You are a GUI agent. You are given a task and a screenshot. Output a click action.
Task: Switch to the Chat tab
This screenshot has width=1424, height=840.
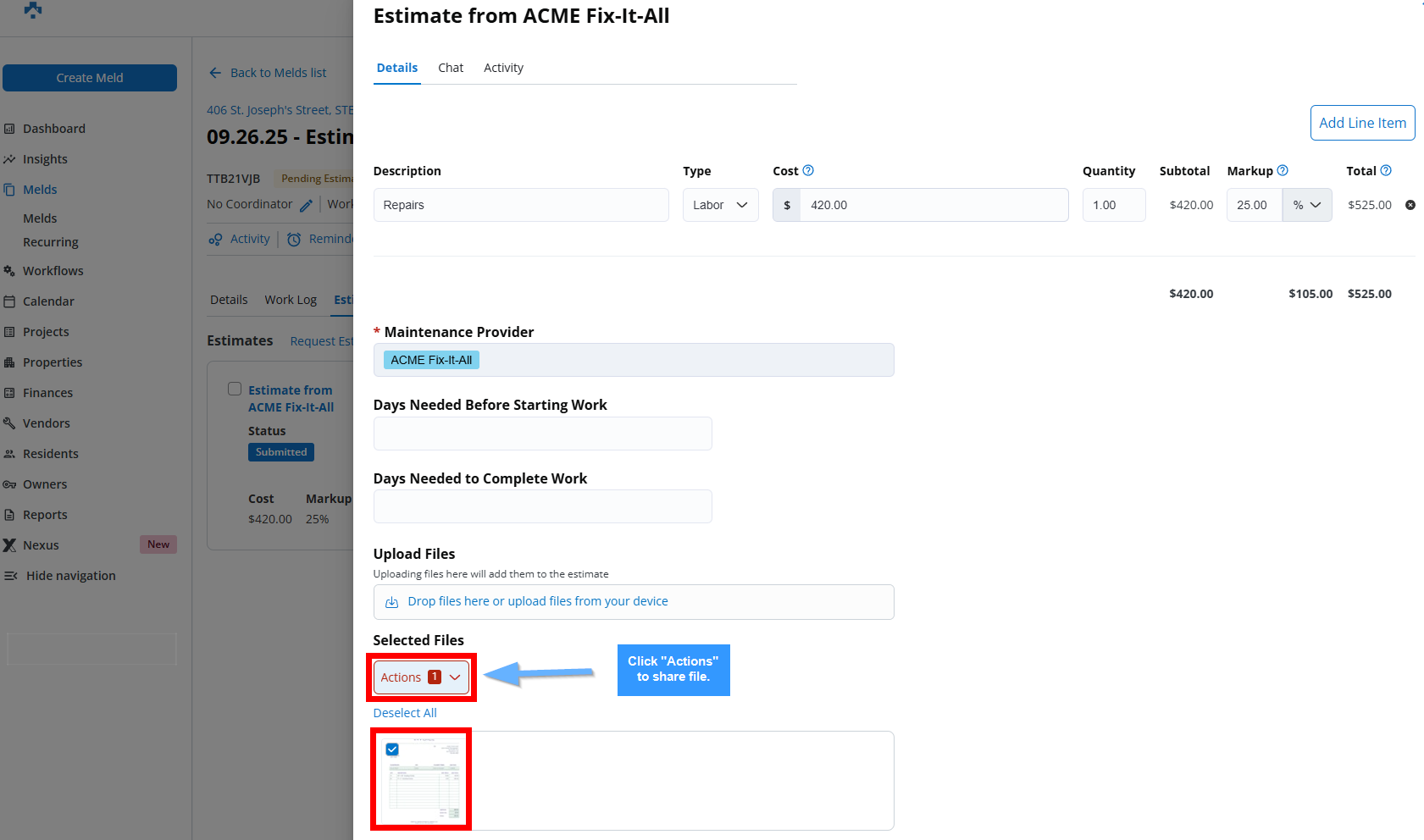[451, 68]
